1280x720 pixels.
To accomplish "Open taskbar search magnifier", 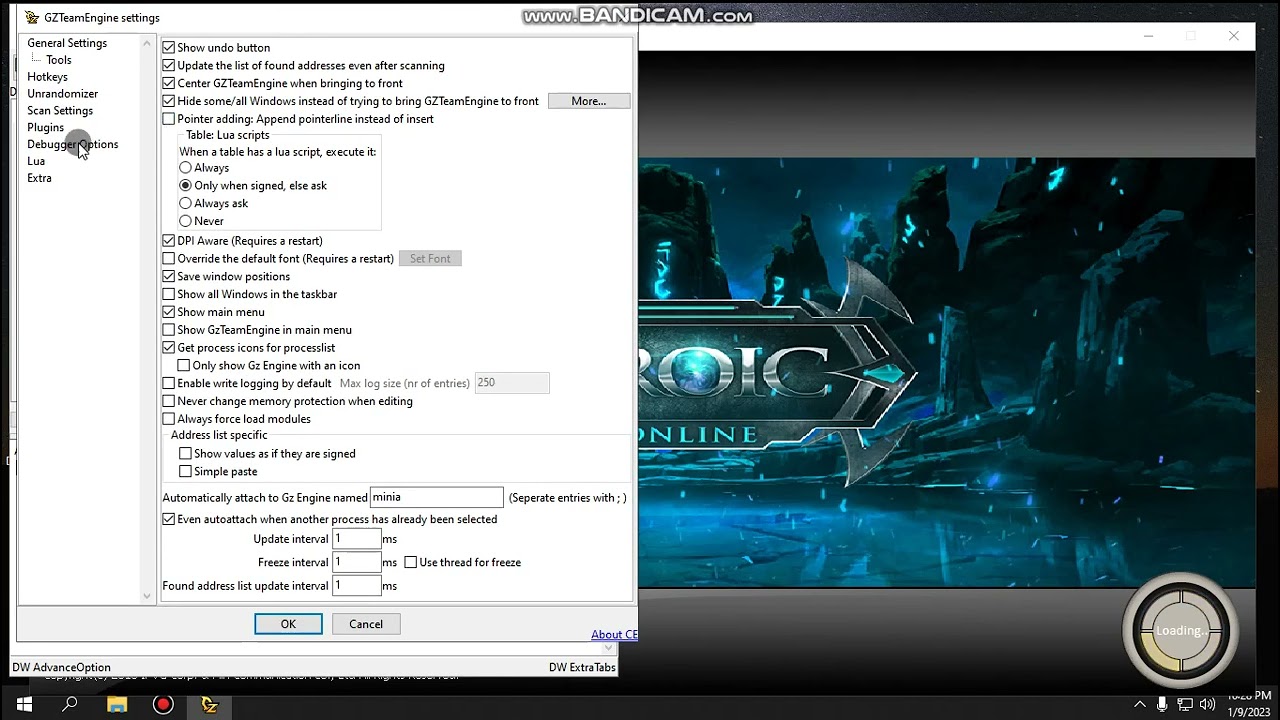I will click(70, 705).
